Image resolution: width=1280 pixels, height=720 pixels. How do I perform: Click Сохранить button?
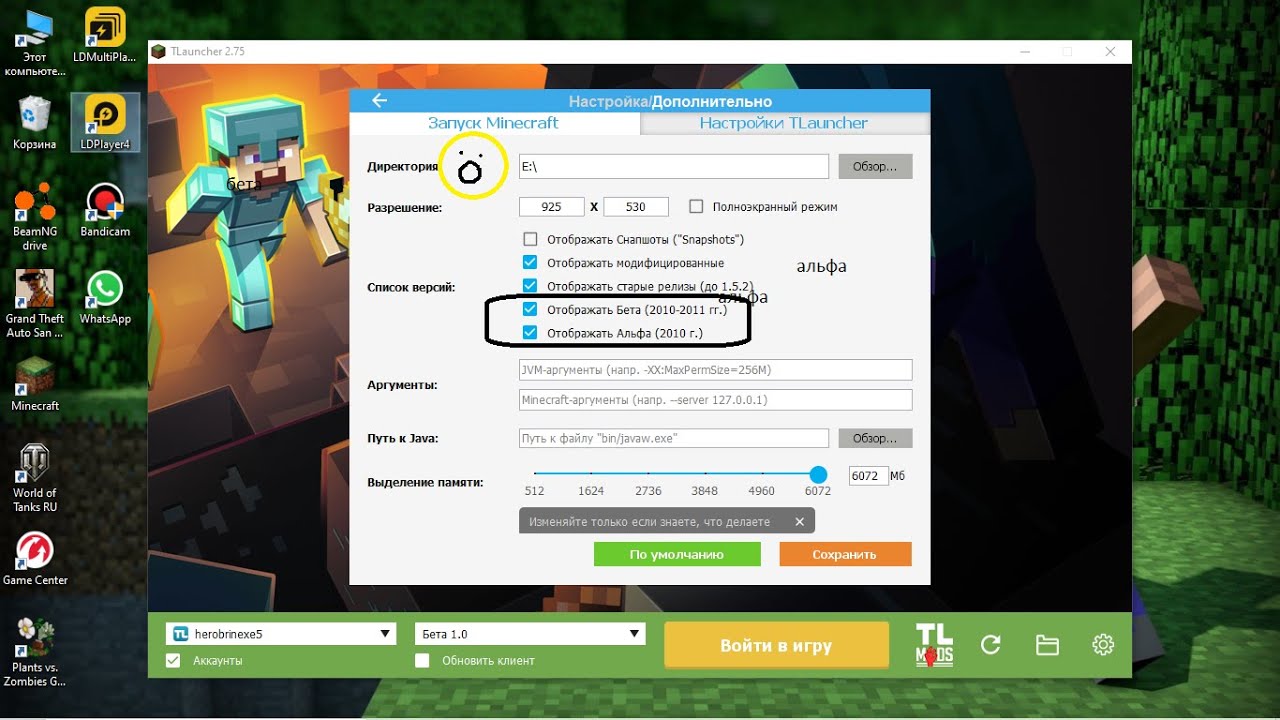[845, 554]
